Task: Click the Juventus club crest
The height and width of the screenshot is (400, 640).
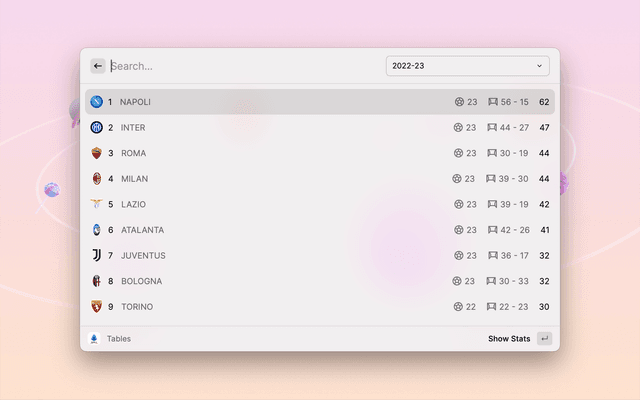Action: pyautogui.click(x=97, y=255)
